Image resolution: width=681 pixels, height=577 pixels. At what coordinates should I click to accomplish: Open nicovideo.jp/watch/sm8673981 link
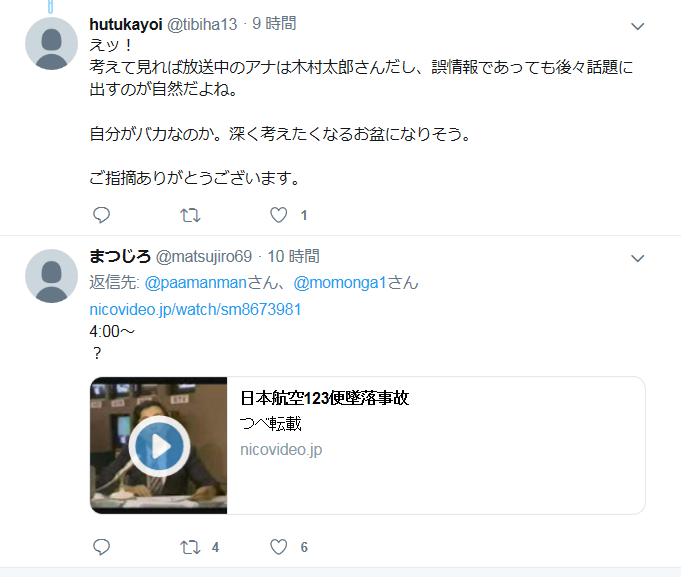[x=195, y=310]
